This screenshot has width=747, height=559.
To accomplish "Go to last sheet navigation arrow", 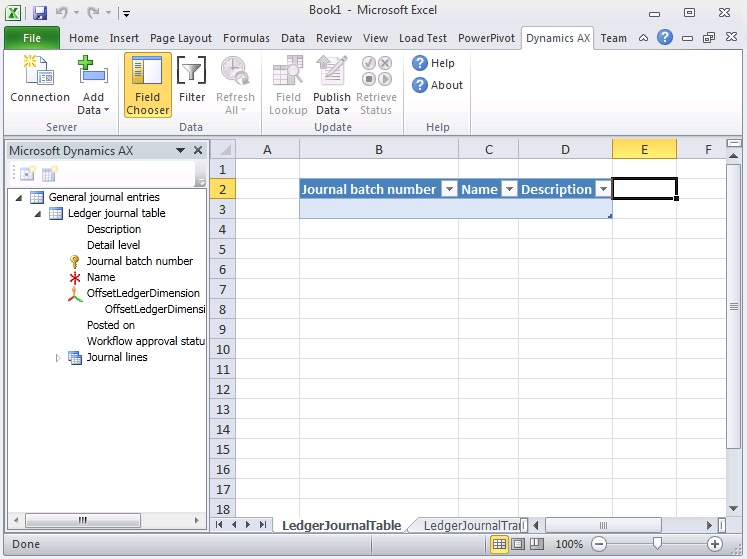I will [262, 525].
